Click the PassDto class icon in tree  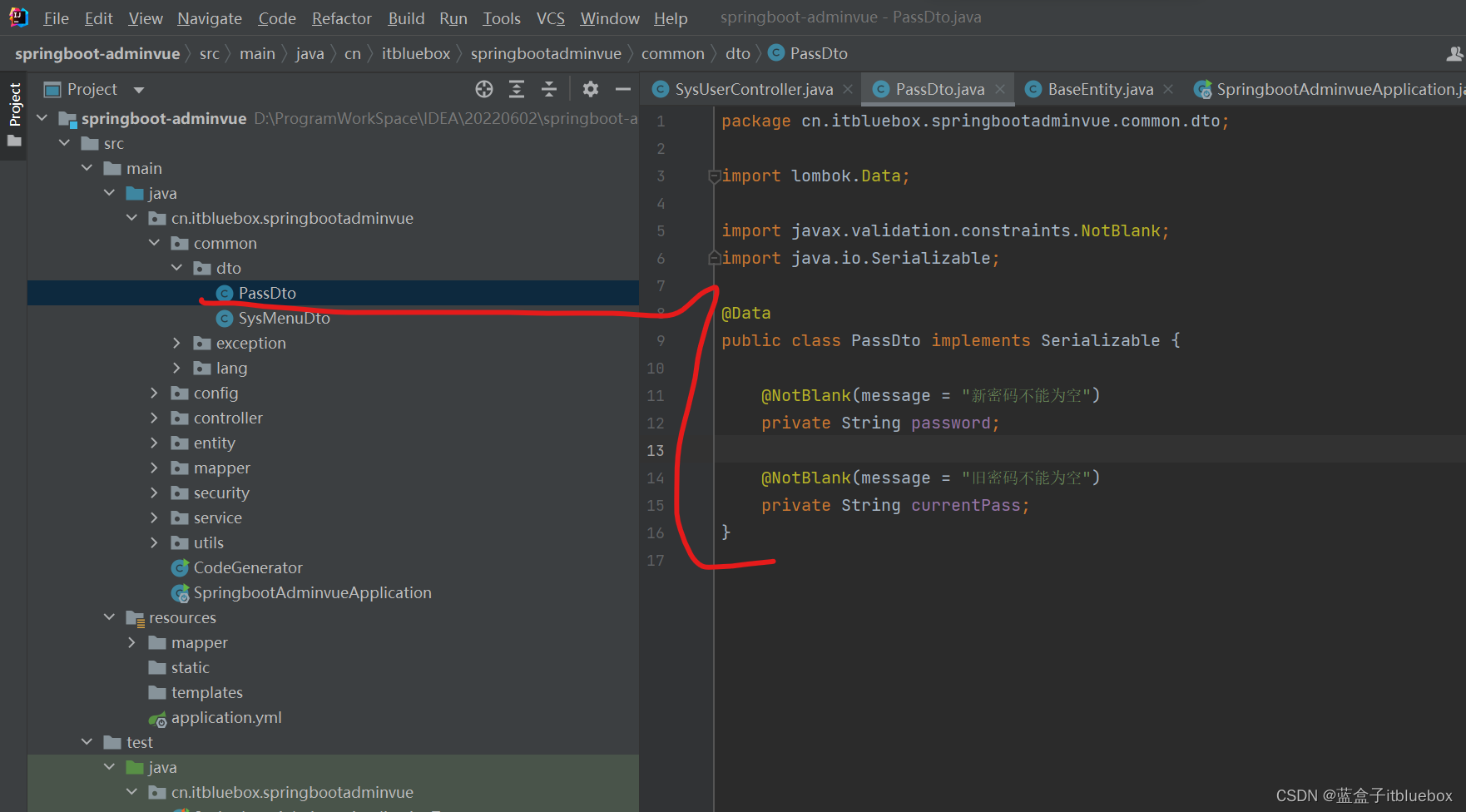click(x=224, y=293)
